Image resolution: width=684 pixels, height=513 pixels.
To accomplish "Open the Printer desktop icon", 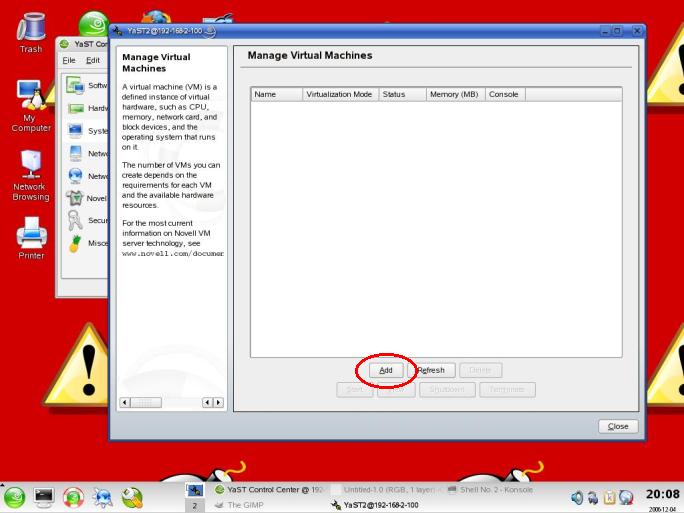I will [x=31, y=233].
